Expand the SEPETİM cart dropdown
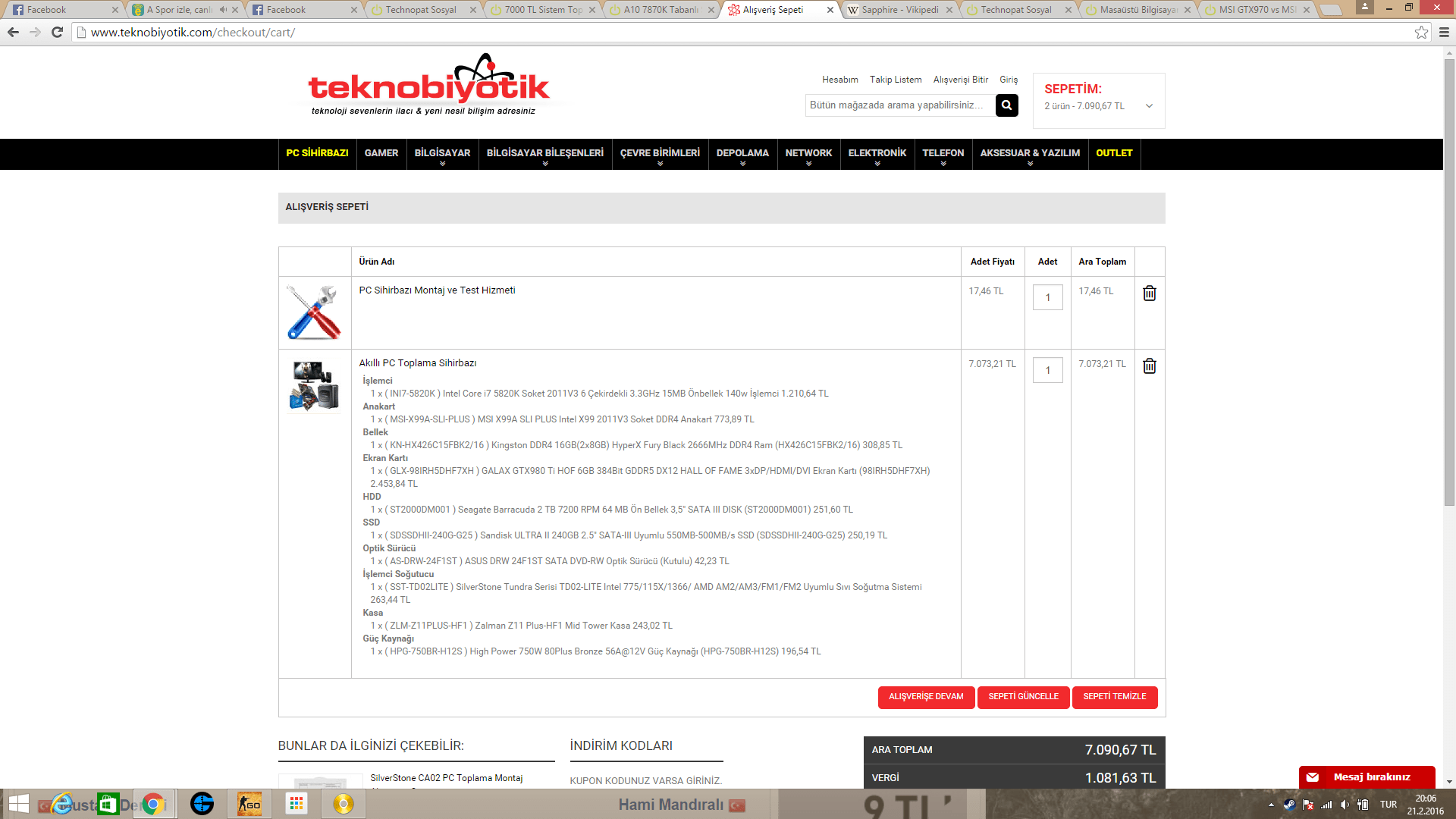1456x819 pixels. coord(1149,106)
